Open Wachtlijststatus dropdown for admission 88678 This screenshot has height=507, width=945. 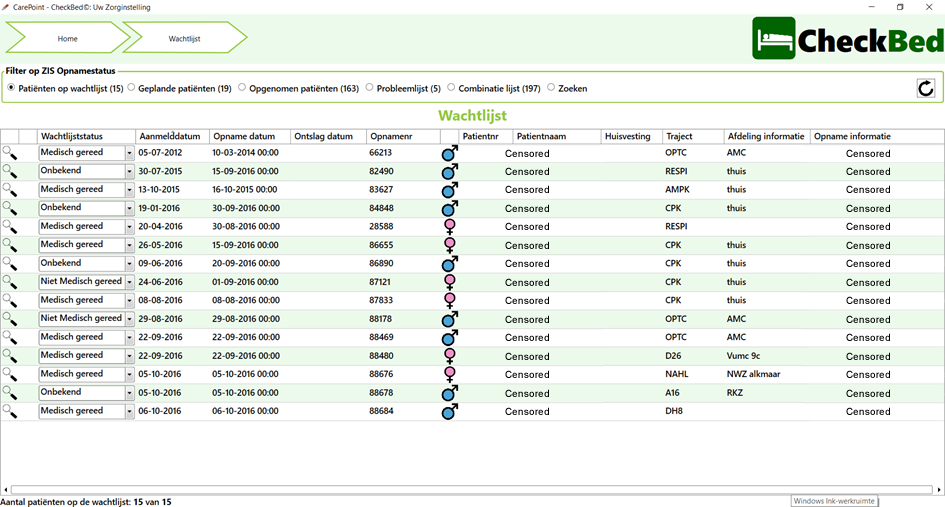(129, 392)
